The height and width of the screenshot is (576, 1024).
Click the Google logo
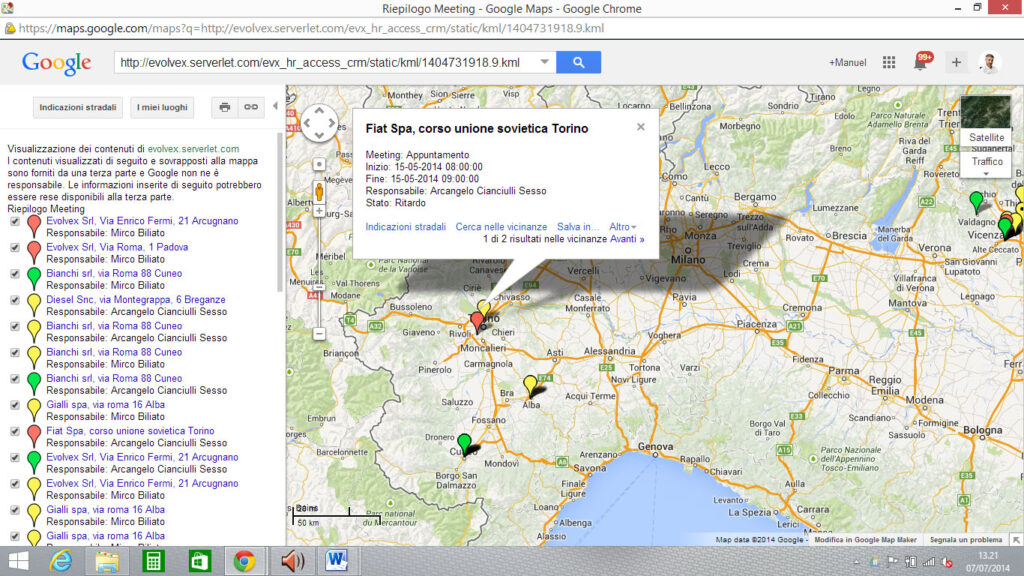tap(56, 63)
